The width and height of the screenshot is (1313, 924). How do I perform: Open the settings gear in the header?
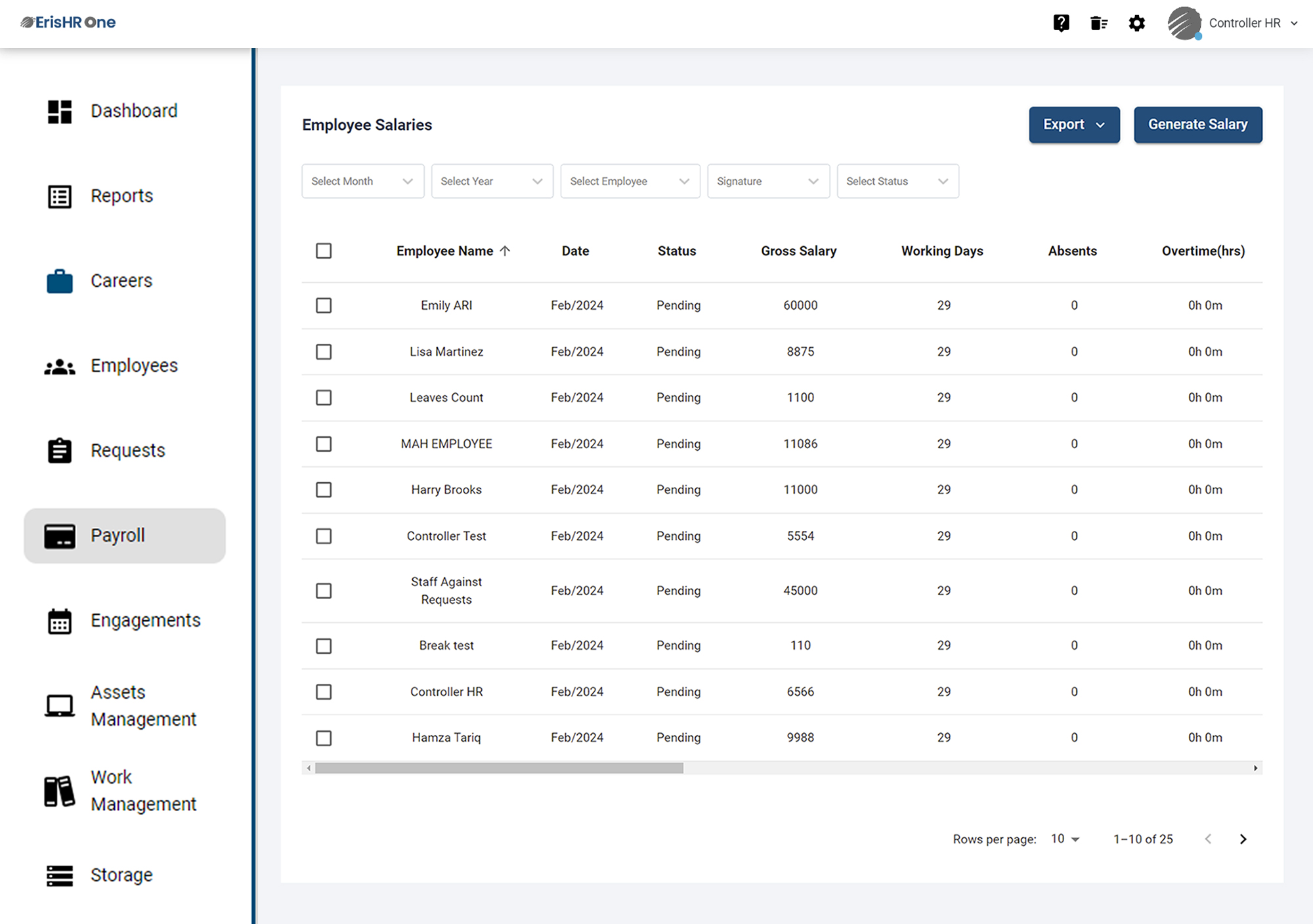(1137, 23)
